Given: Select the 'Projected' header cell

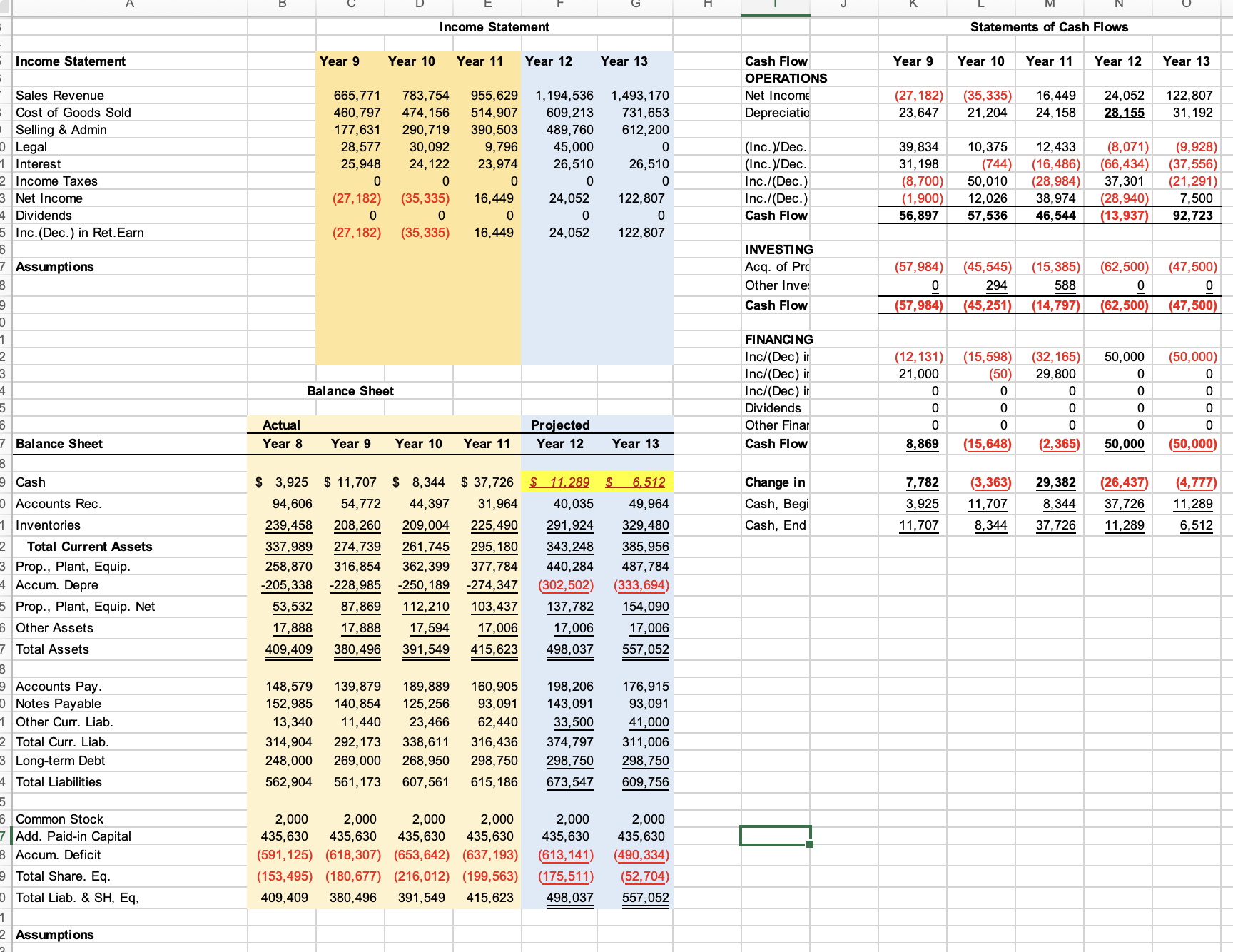Looking at the screenshot, I should click(560, 425).
